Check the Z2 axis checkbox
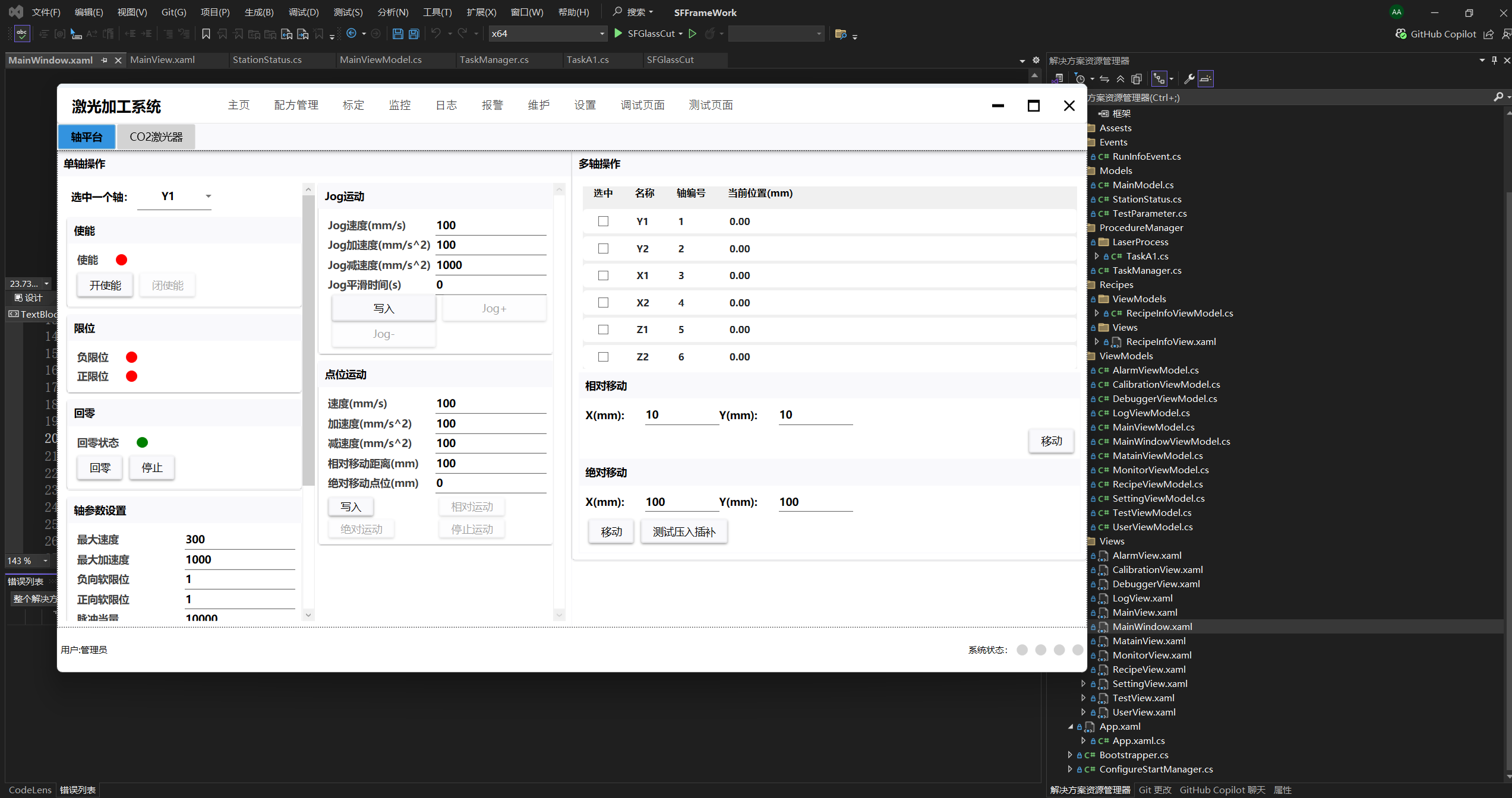Screen dimensions: 1512x798 (x=603, y=357)
